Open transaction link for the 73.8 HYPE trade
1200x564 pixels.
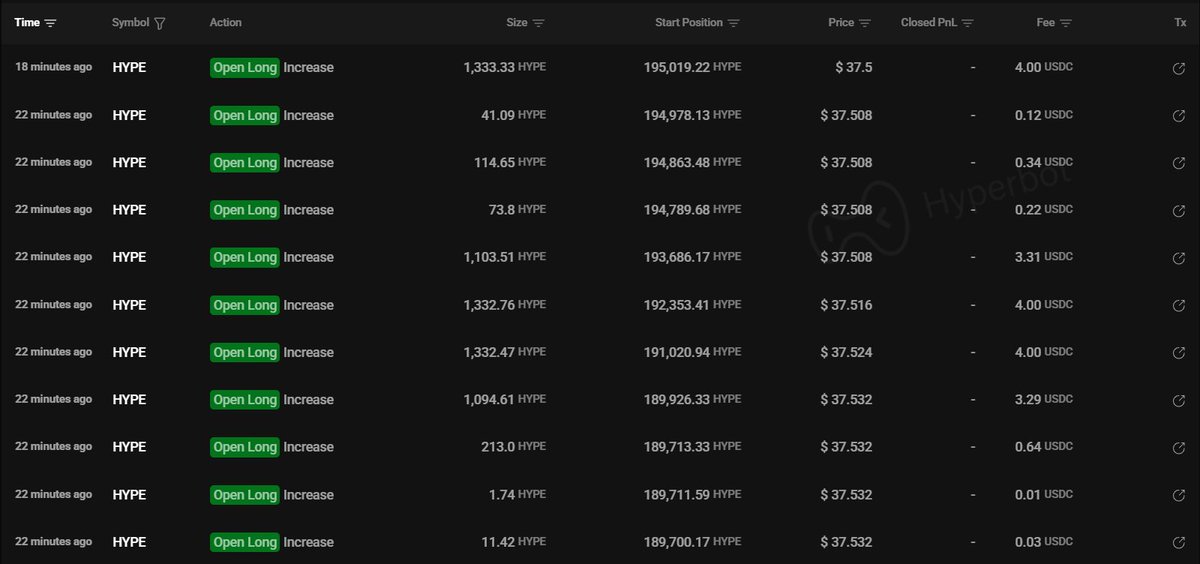pos(1179,211)
